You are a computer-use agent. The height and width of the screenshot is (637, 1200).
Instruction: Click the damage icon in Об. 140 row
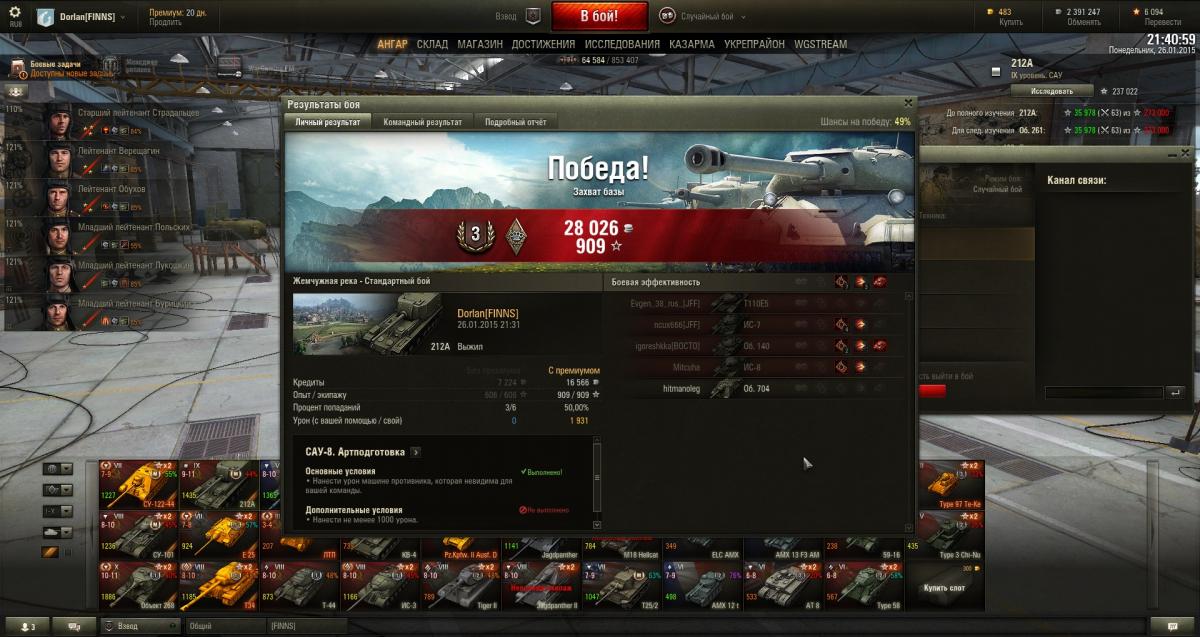click(x=860, y=346)
